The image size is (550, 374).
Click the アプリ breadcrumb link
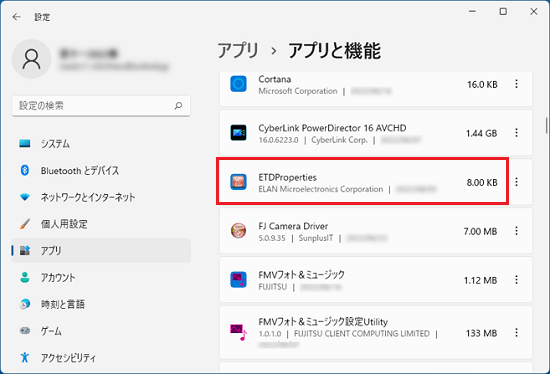point(238,51)
